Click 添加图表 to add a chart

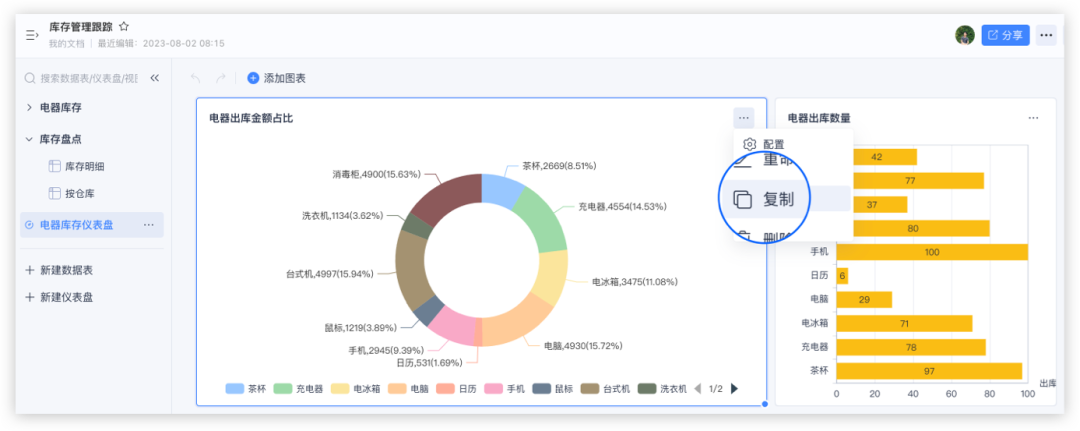click(x=277, y=78)
